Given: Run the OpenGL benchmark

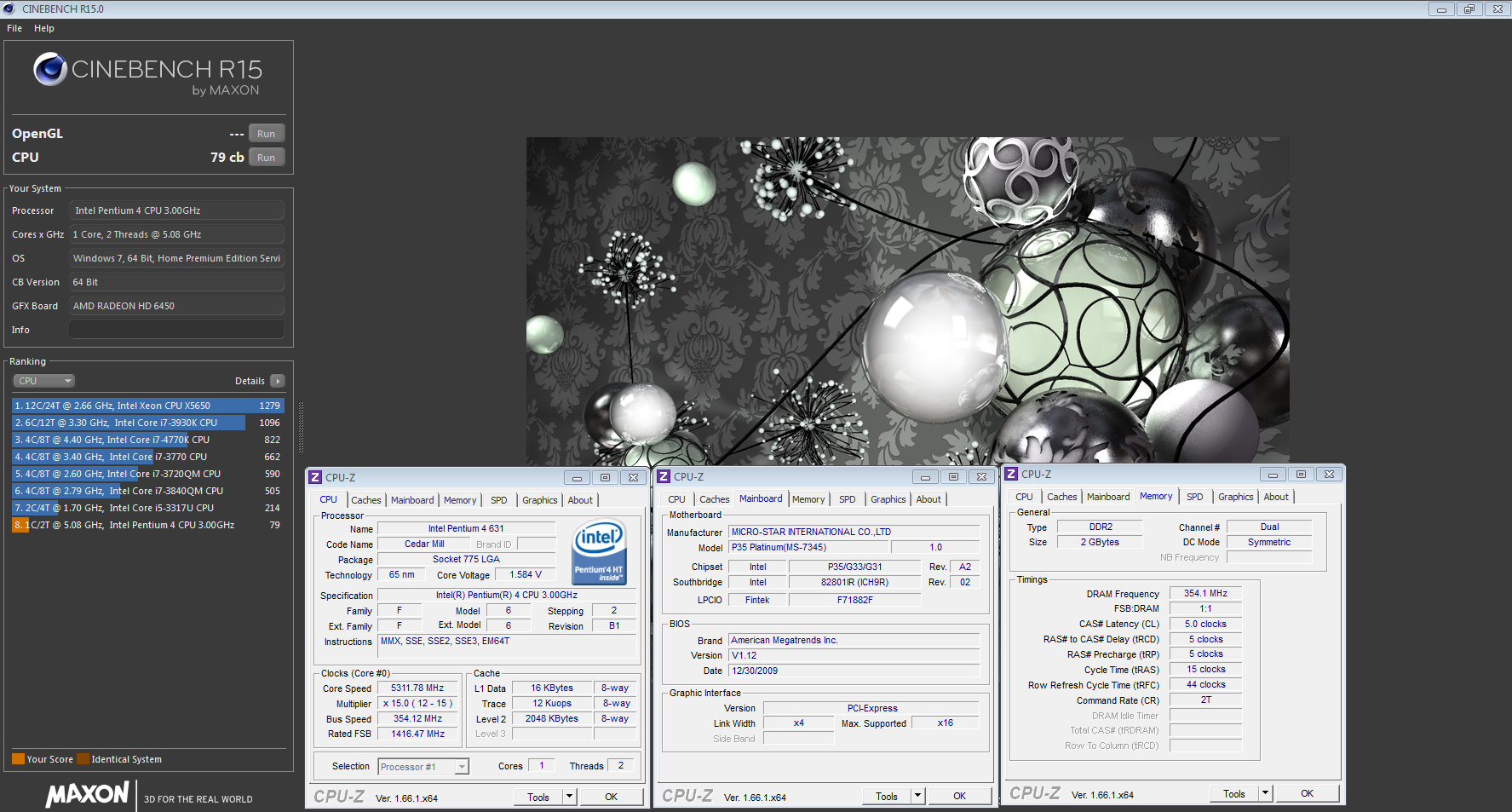Looking at the screenshot, I should click(x=267, y=134).
